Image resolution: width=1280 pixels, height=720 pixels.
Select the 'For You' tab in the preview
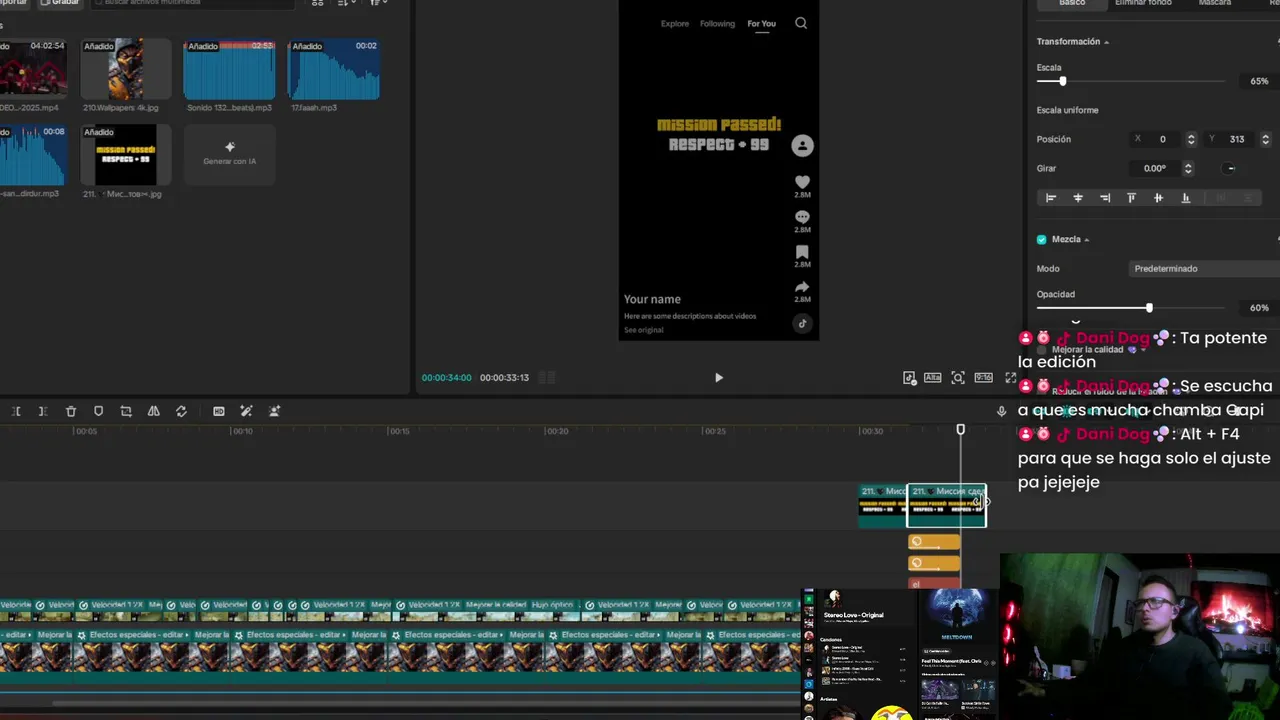761,24
